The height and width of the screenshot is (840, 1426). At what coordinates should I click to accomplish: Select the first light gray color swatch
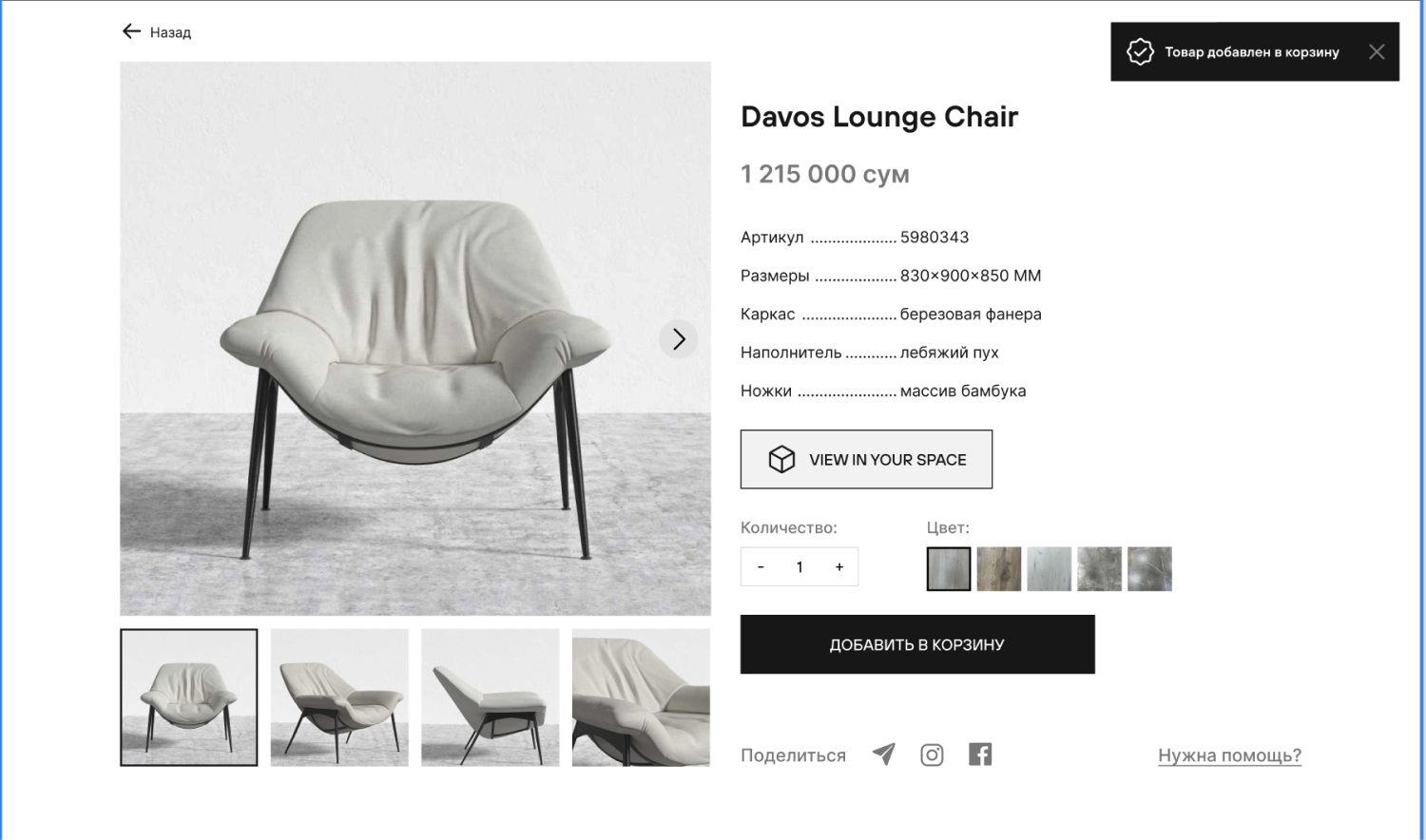(x=949, y=568)
